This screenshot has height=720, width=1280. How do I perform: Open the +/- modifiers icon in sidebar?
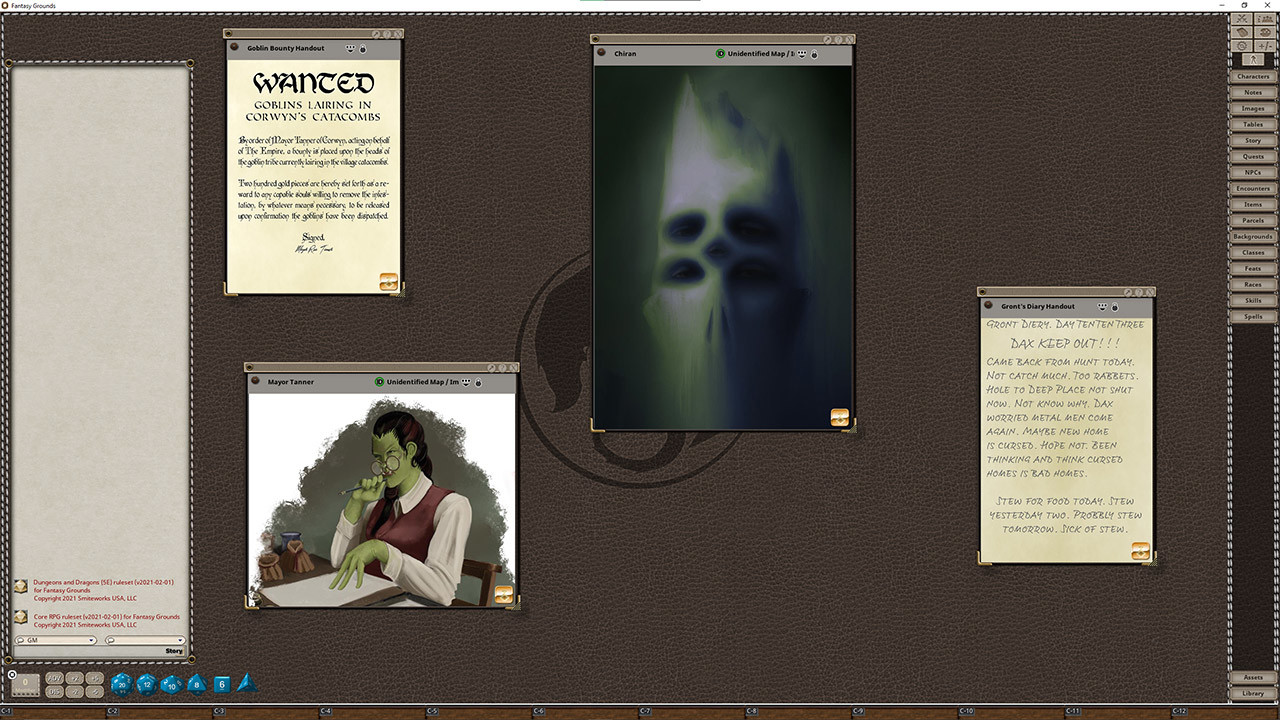point(1265,46)
